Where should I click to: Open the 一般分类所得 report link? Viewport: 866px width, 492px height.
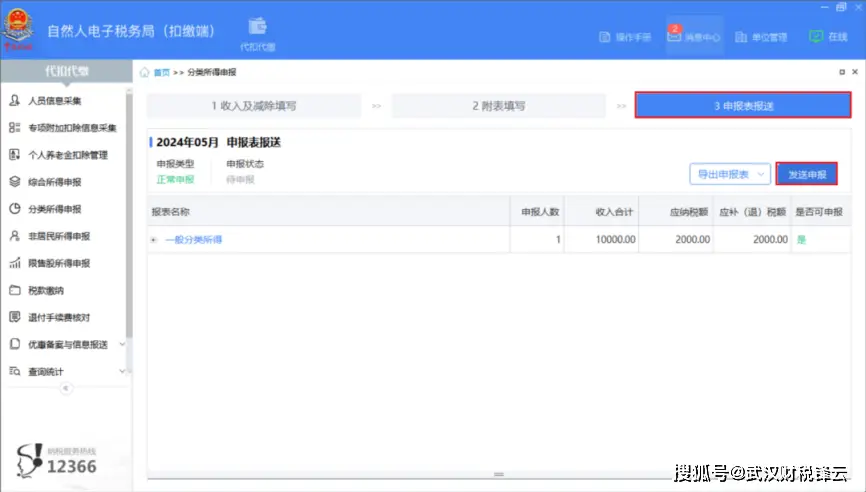coord(193,240)
